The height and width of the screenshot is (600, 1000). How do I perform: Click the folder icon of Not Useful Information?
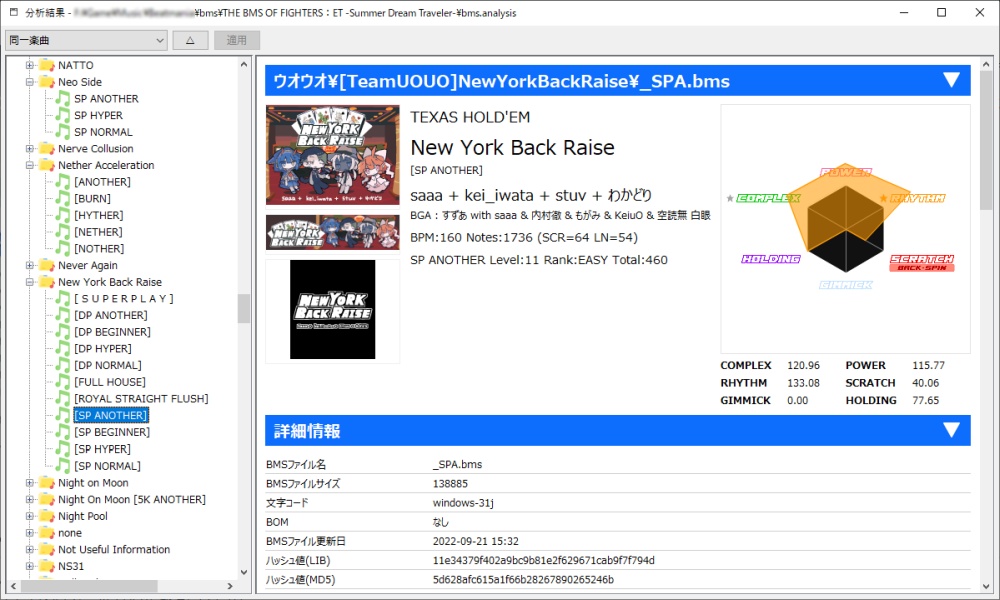[47, 549]
